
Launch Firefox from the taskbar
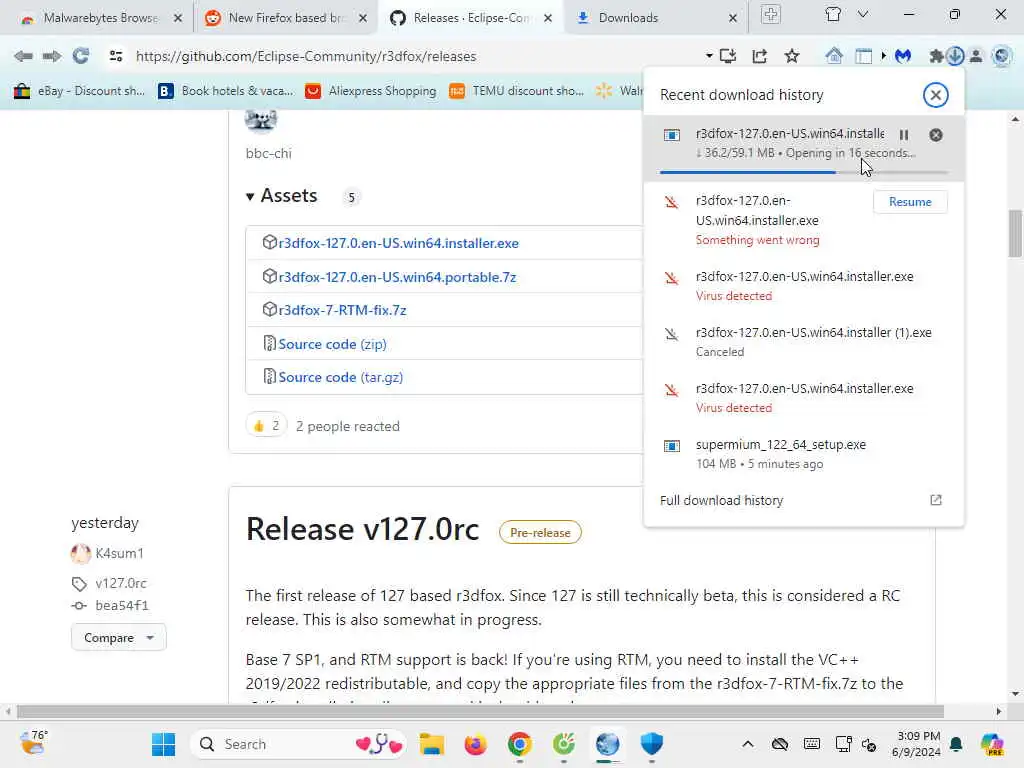[475, 744]
